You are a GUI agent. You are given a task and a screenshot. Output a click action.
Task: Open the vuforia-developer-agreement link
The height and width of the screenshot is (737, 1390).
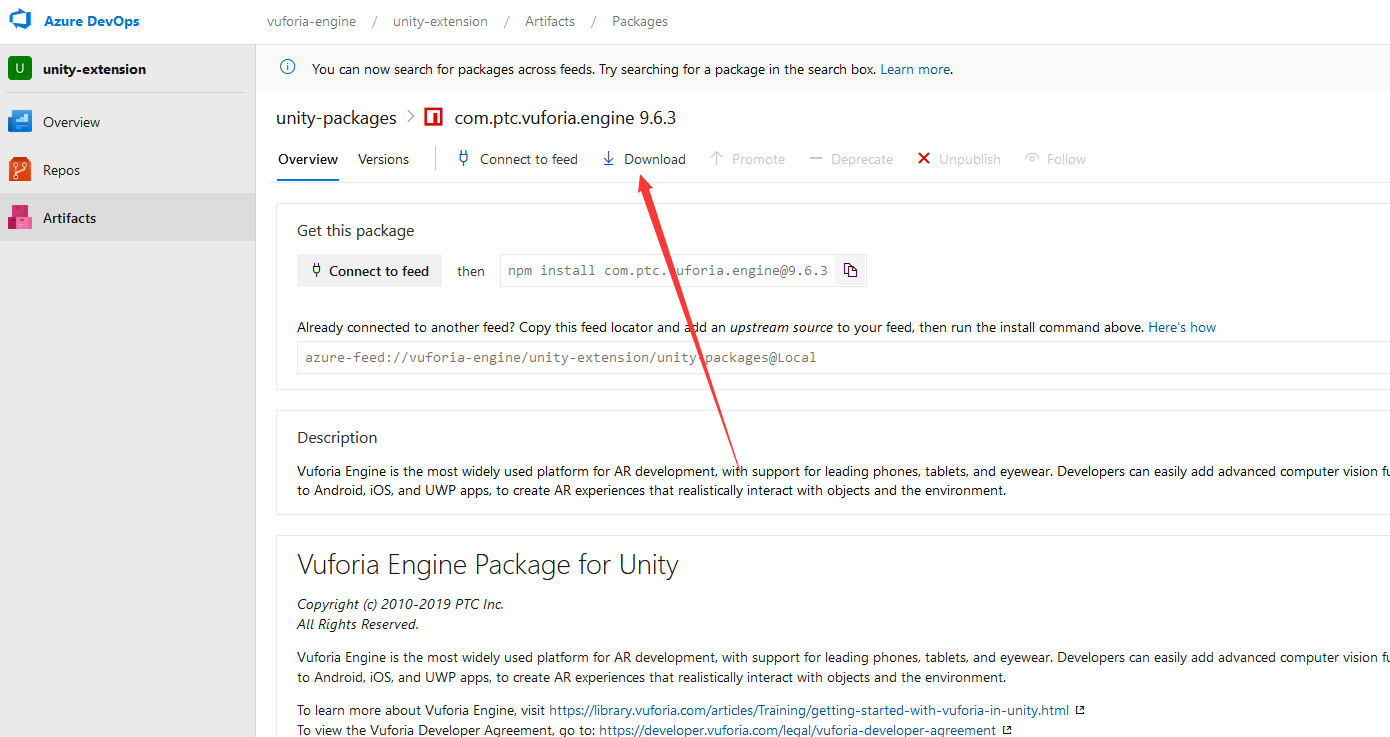tap(797, 730)
